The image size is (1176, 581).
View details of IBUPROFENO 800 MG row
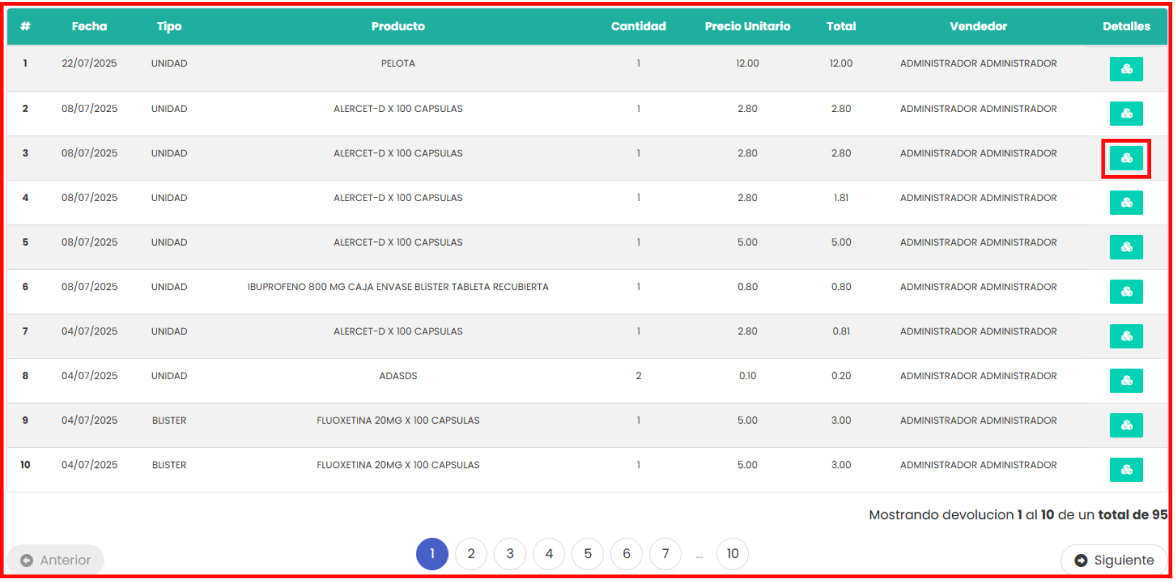pyautogui.click(x=1126, y=292)
